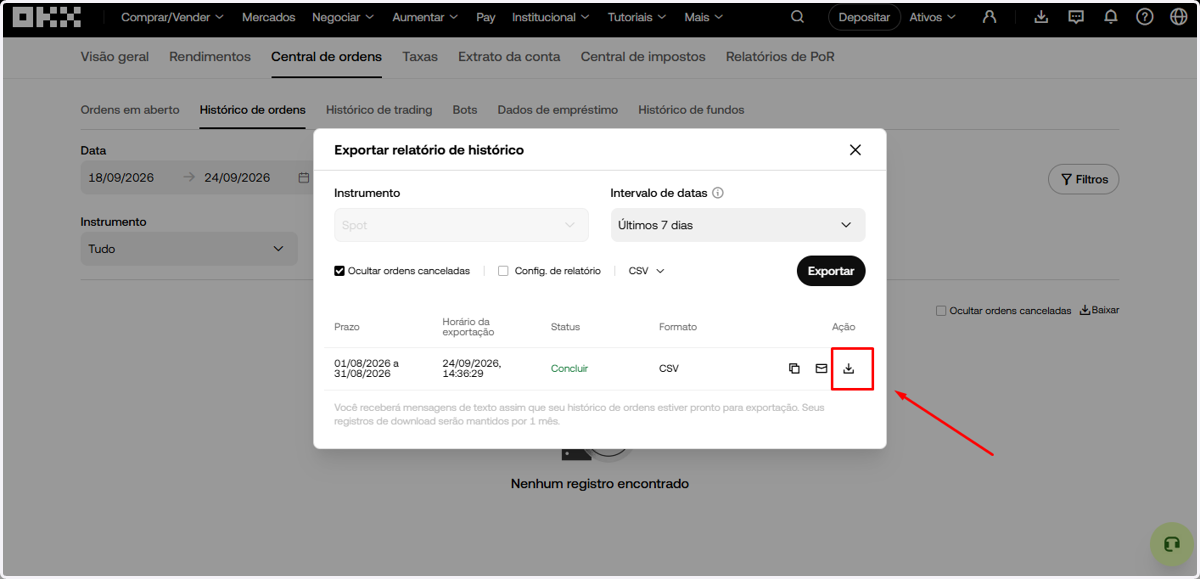
Task: Open the user profile icon
Action: tap(989, 17)
